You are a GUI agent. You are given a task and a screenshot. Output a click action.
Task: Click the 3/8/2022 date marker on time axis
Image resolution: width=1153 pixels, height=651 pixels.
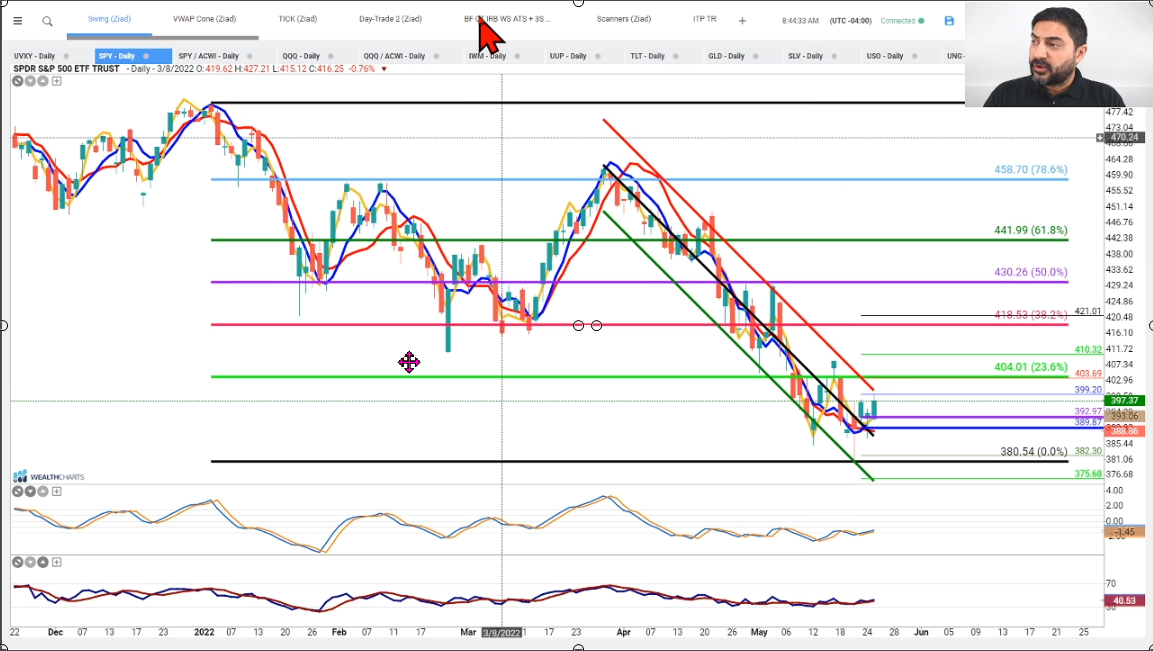(501, 633)
